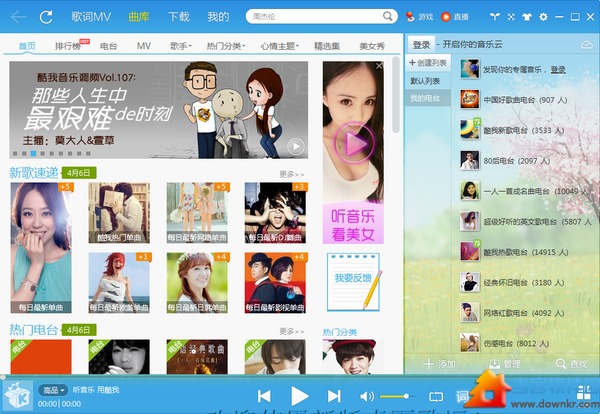Image resolution: width=600 pixels, height=414 pixels.
Task: Open the 电台 sub-tab
Action: pyautogui.click(x=108, y=46)
